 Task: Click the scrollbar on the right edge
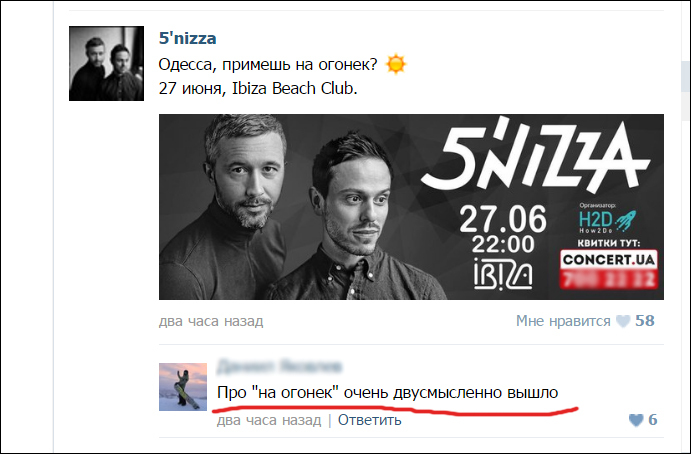coord(685,76)
